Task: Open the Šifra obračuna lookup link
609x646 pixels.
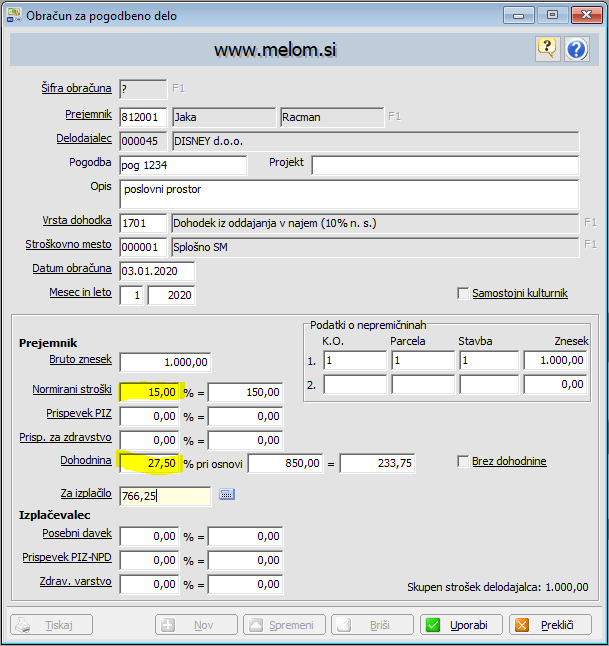Action: (76, 88)
